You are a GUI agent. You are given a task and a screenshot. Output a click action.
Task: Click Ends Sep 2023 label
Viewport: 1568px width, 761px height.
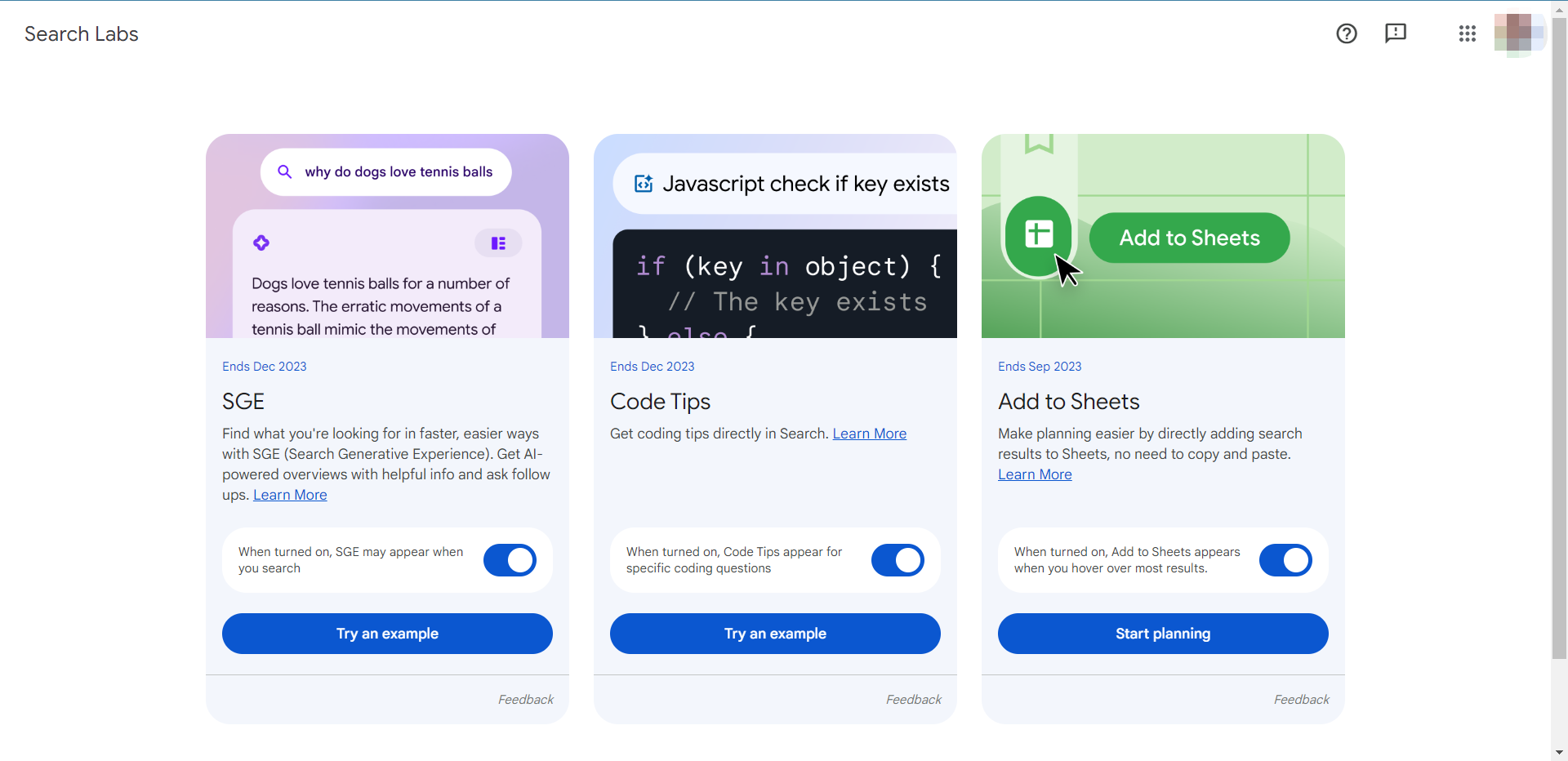pos(1040,367)
